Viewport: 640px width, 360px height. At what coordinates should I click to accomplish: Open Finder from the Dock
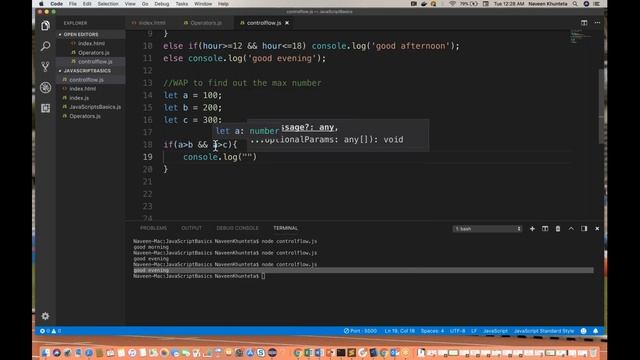tap(45, 353)
